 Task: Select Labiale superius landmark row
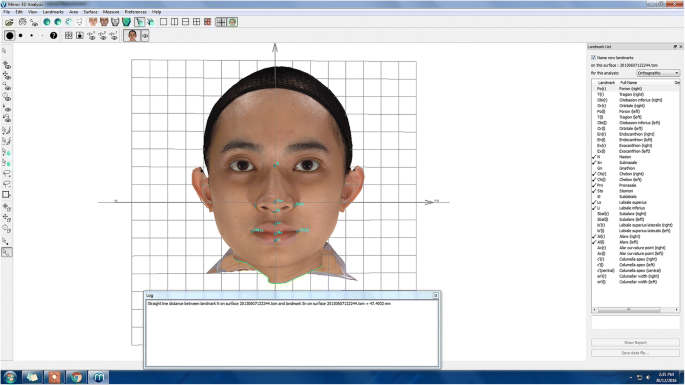(636, 202)
